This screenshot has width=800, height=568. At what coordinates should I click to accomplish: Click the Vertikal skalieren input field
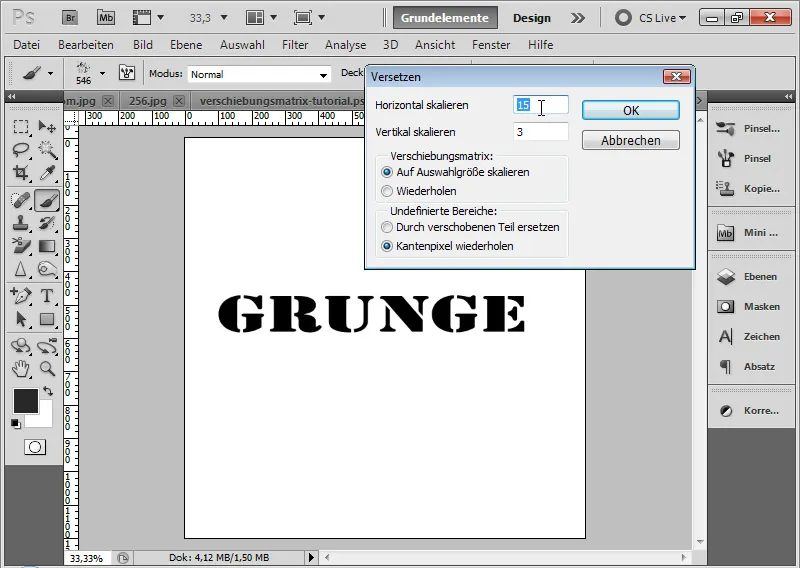[x=541, y=132]
